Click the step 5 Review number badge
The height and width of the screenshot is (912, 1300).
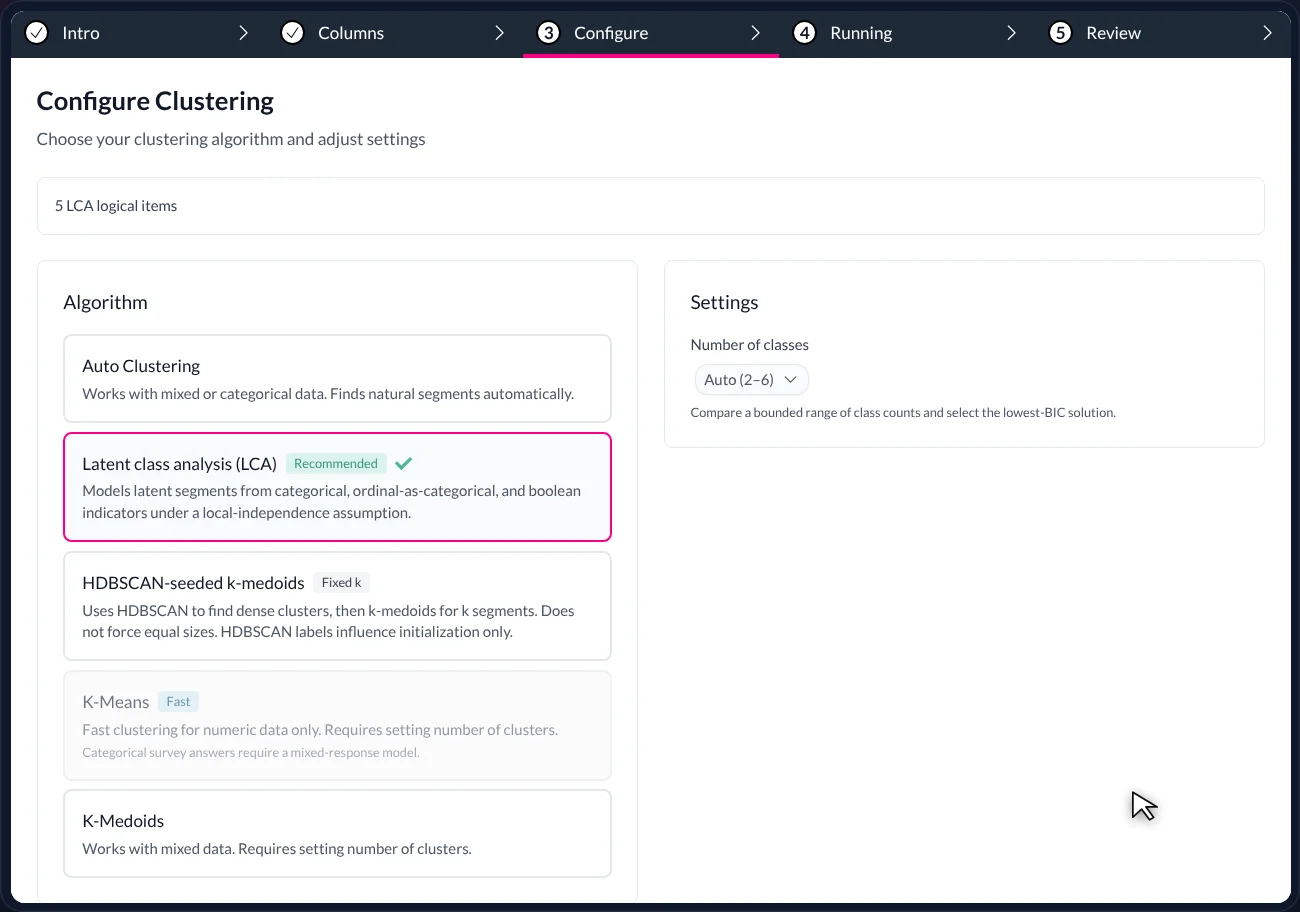pyautogui.click(x=1060, y=33)
